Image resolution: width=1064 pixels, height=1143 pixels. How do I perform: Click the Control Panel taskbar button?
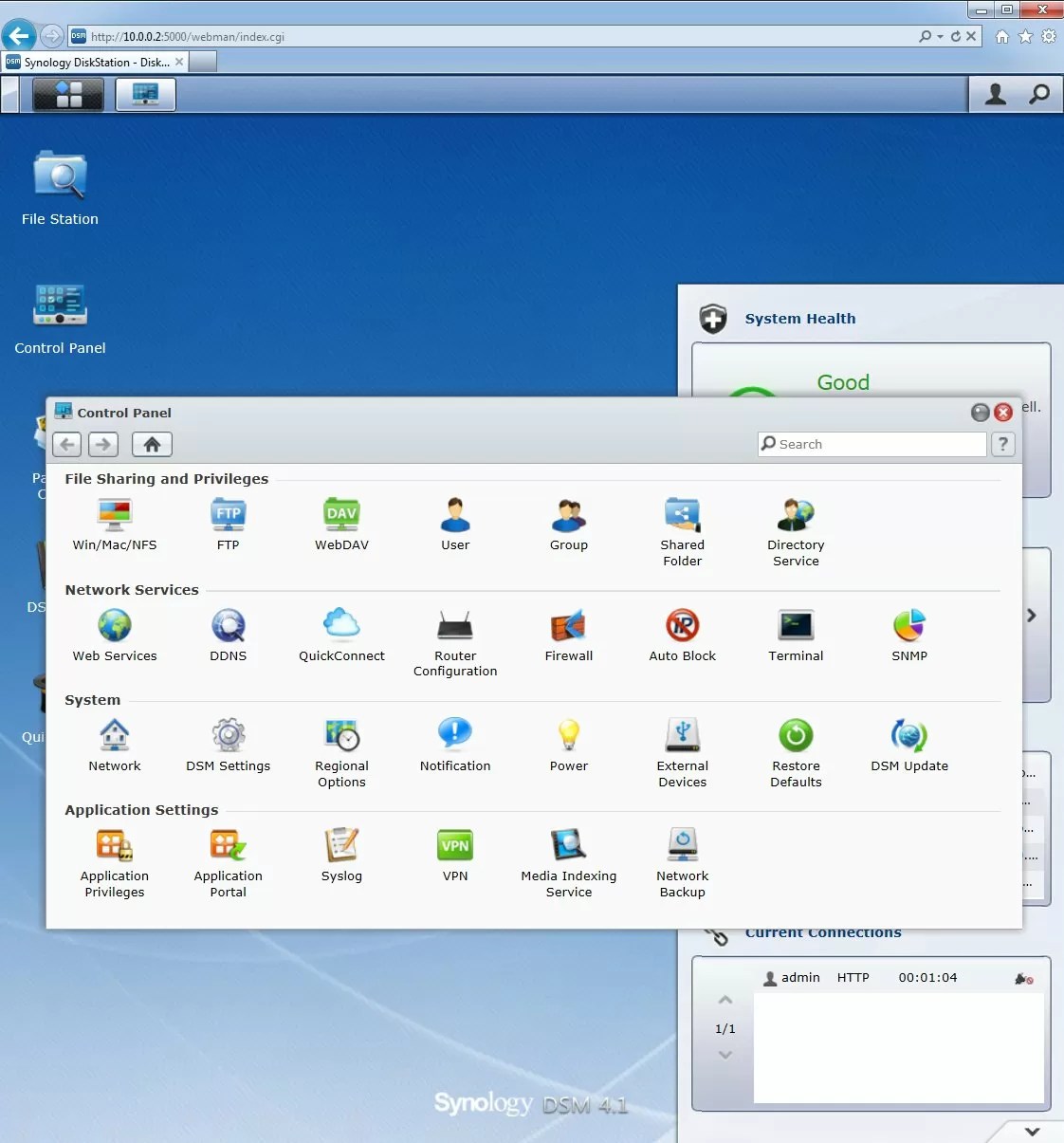146,94
